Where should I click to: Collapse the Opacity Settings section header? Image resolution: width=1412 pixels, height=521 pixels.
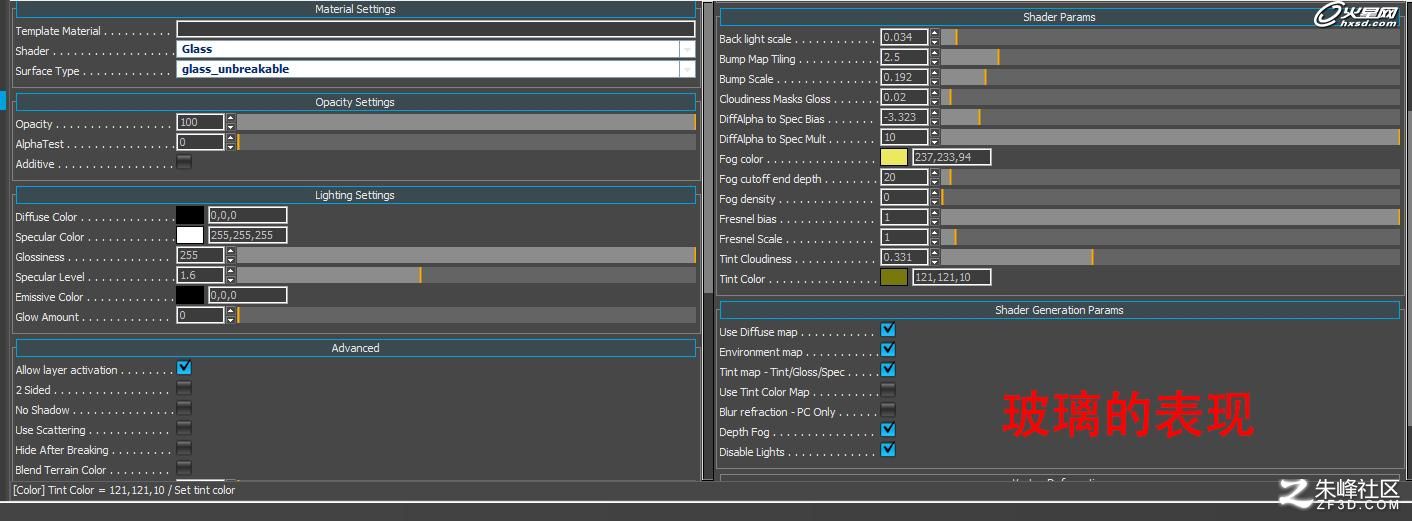tap(355, 102)
